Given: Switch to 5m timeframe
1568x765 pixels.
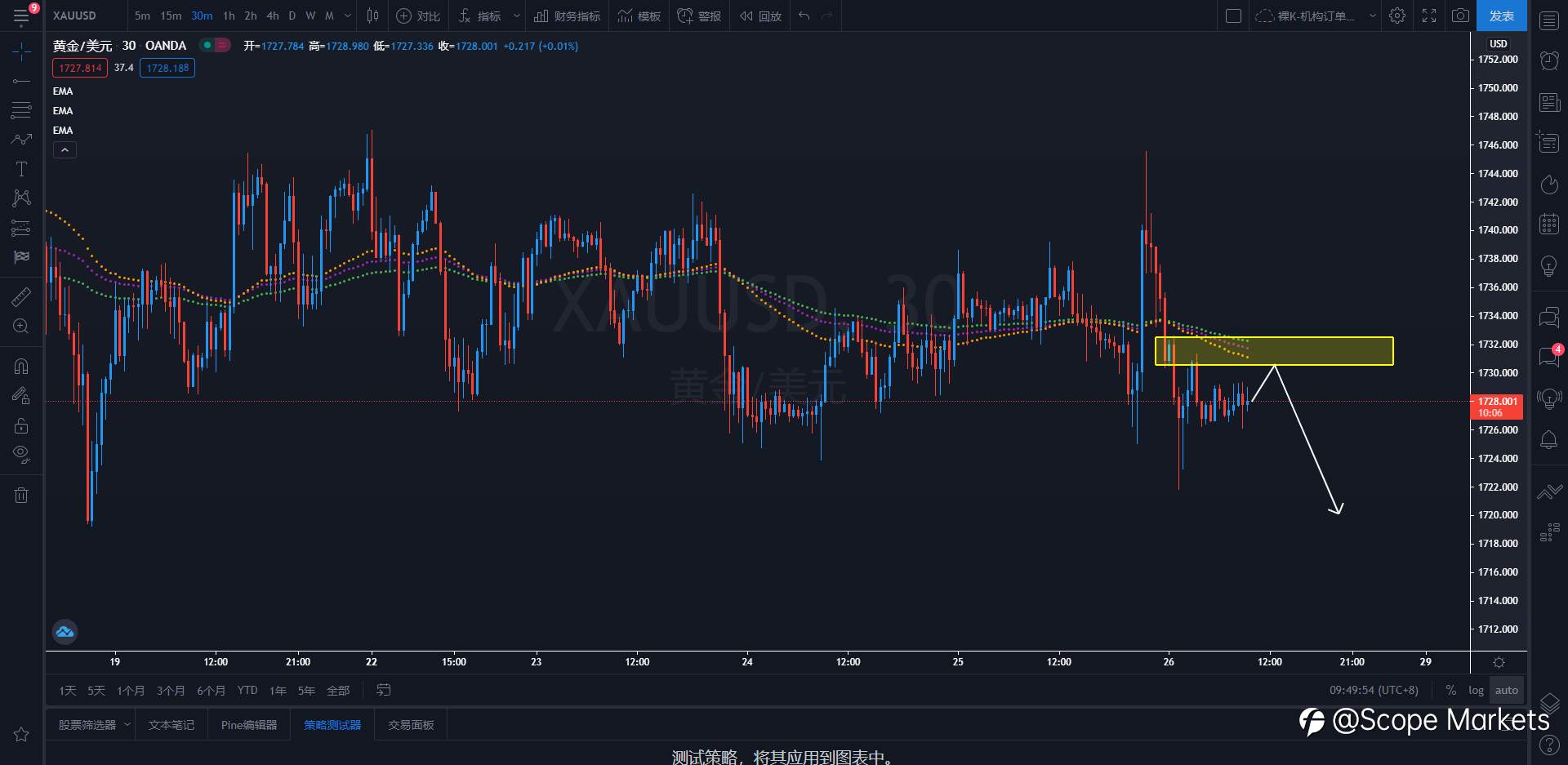Looking at the screenshot, I should 142,16.
